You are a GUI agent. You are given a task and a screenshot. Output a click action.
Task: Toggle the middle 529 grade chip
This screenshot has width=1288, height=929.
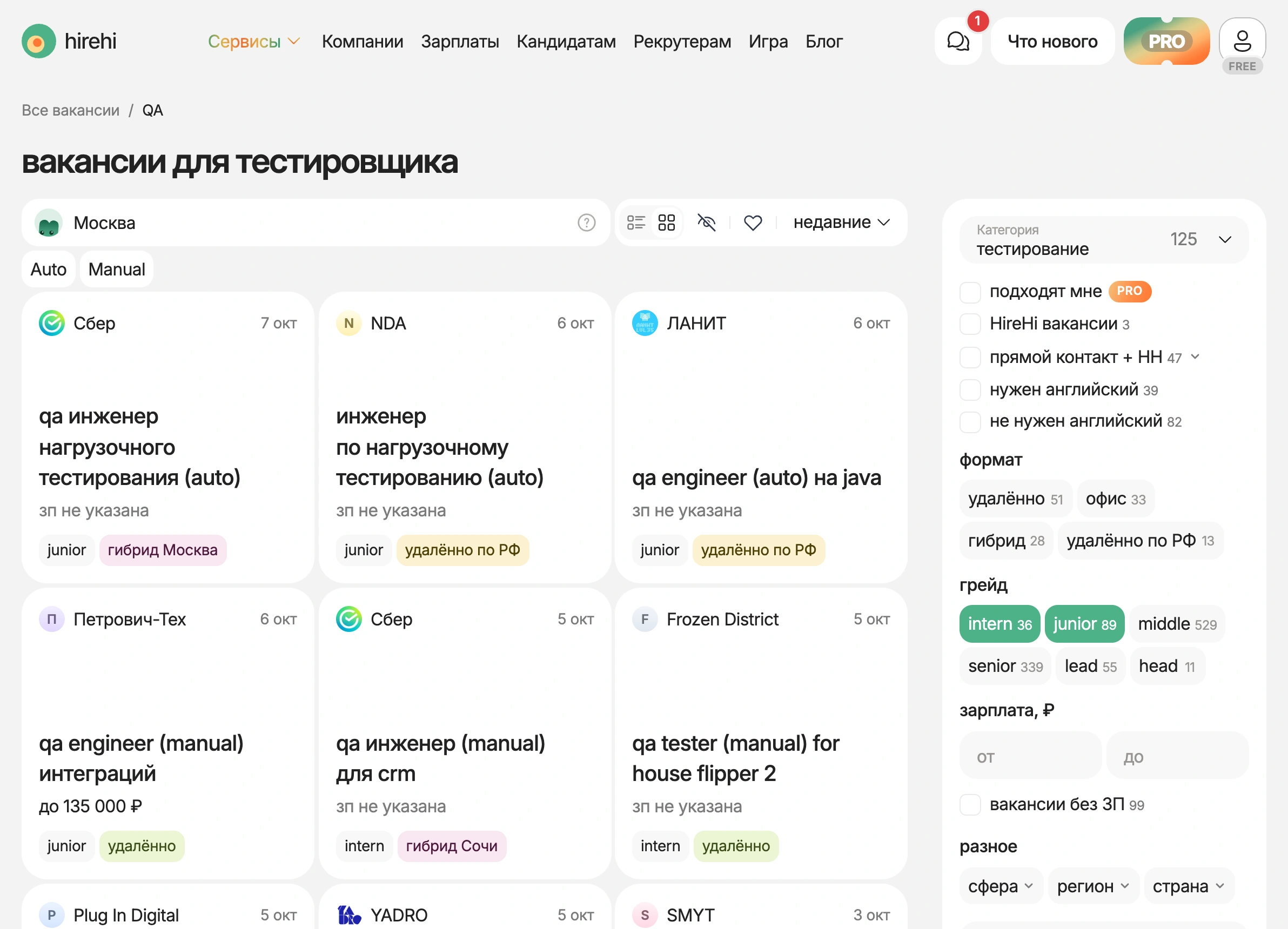[1177, 624]
